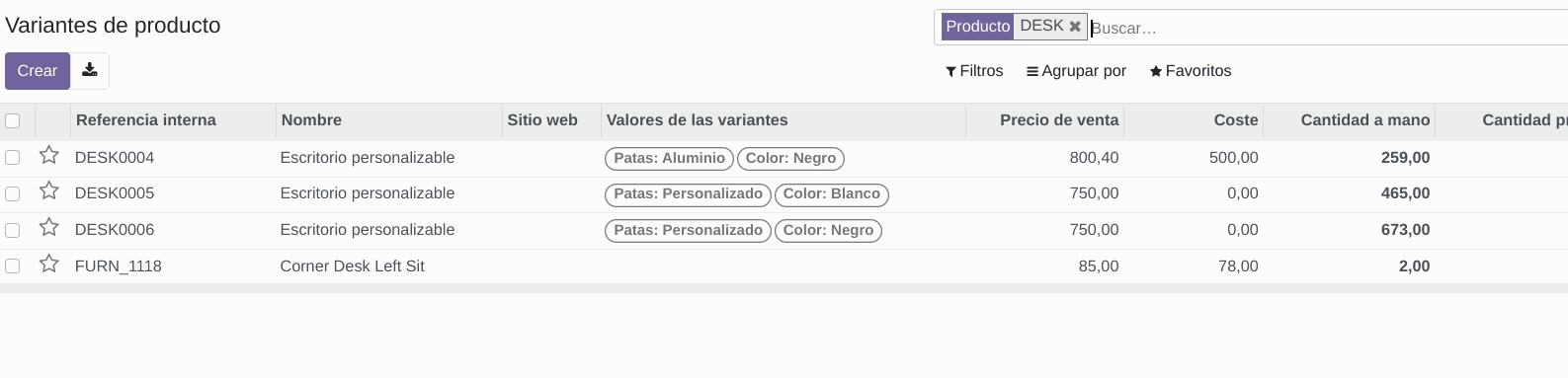Open the Favoritos dropdown
1568x378 pixels.
coord(1191,71)
